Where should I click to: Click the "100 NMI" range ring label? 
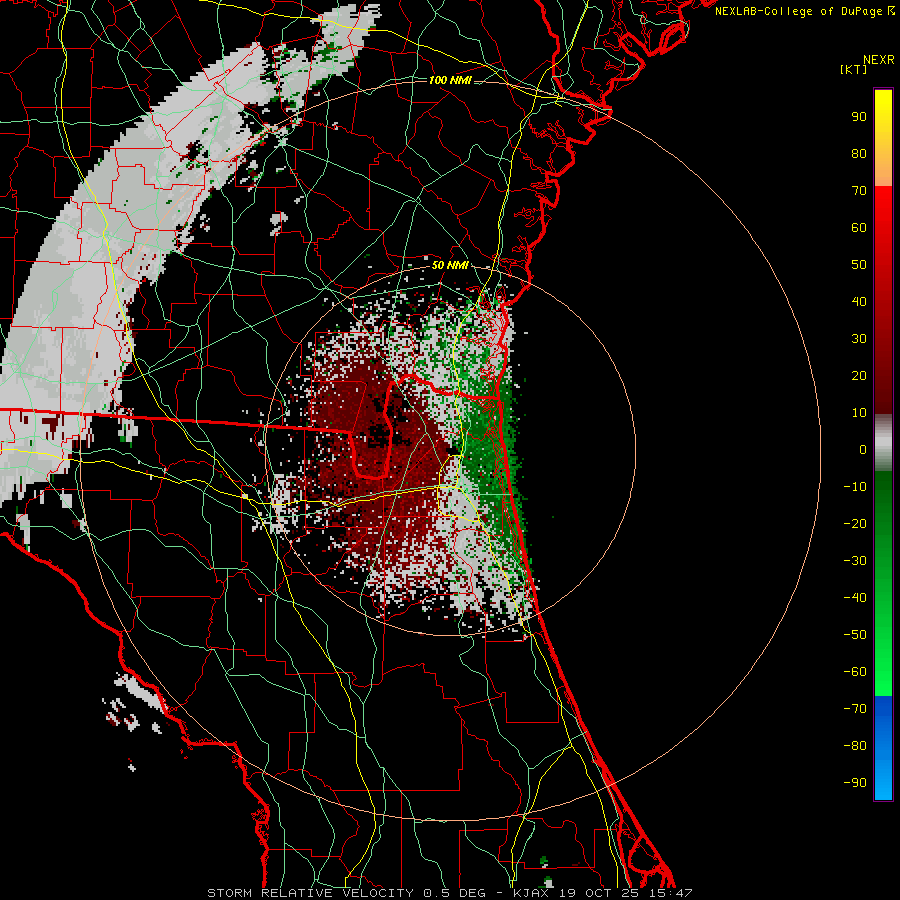pyautogui.click(x=450, y=80)
